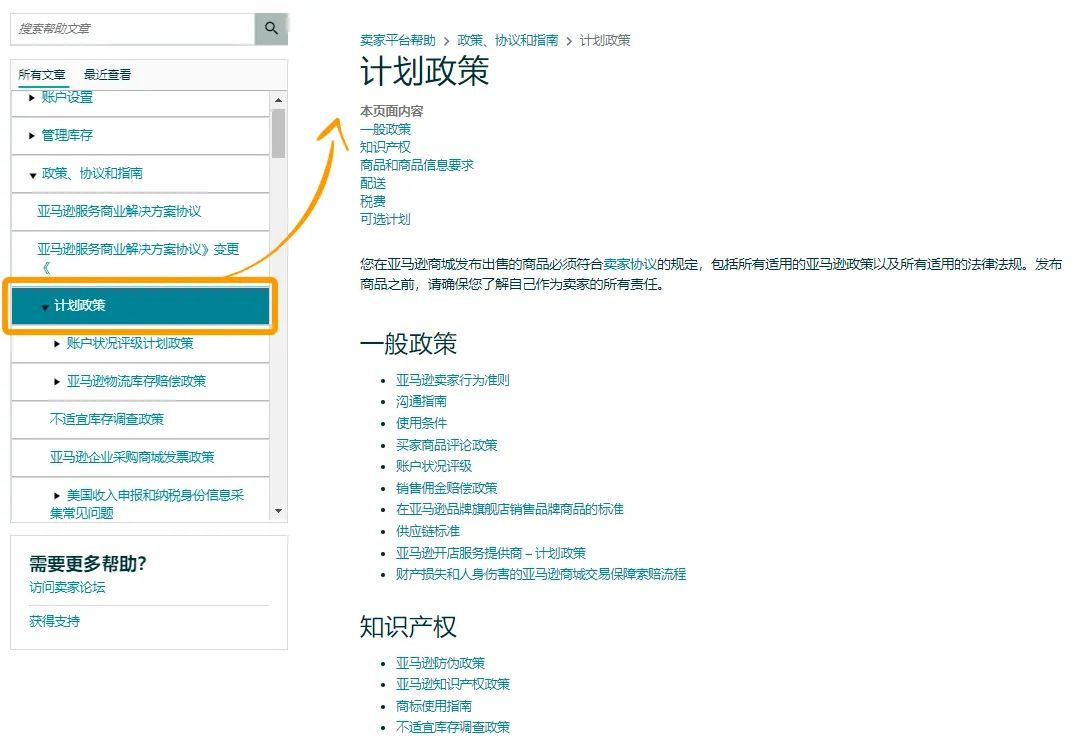Open 不适宜库存调查政策 in sidebar
This screenshot has width=1074, height=744.
(107, 420)
